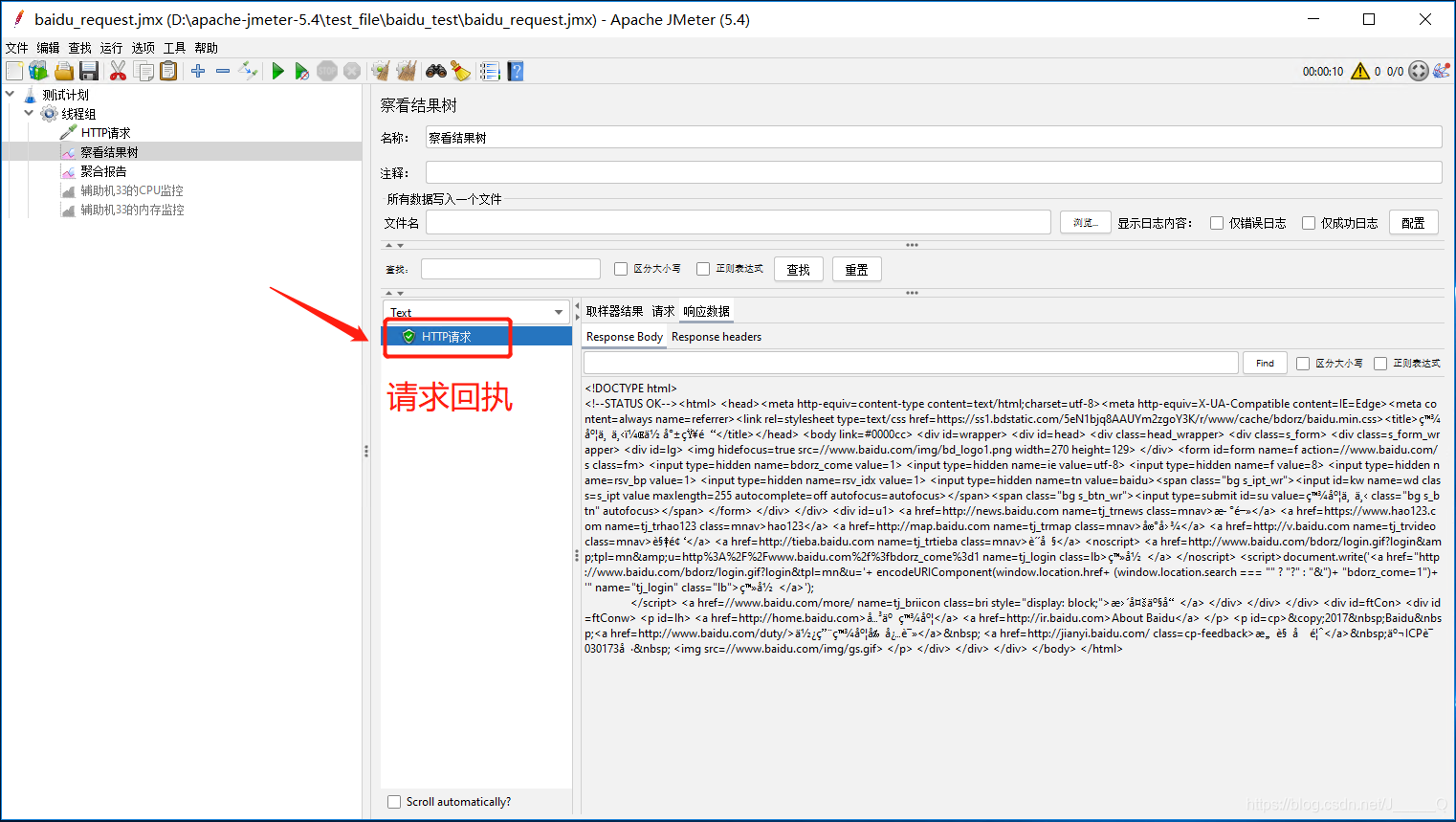Click the Shutdown X icon

[x=352, y=71]
